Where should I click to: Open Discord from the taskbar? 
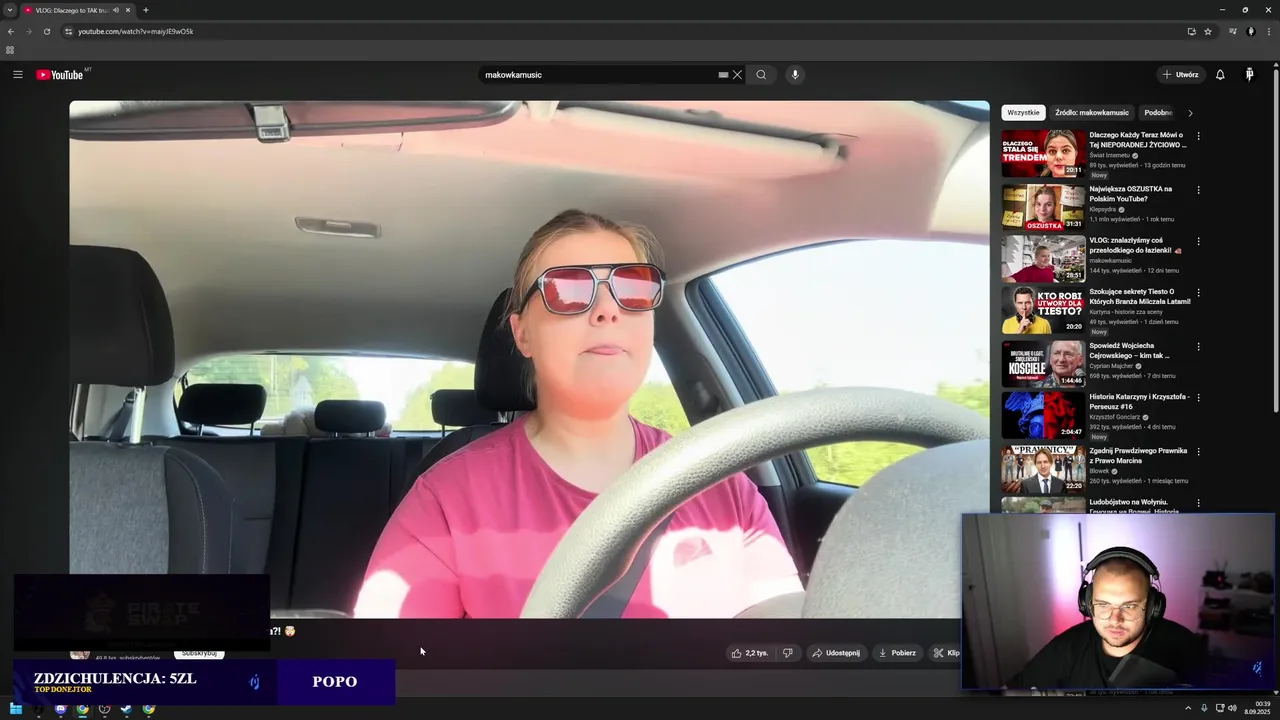[60, 709]
